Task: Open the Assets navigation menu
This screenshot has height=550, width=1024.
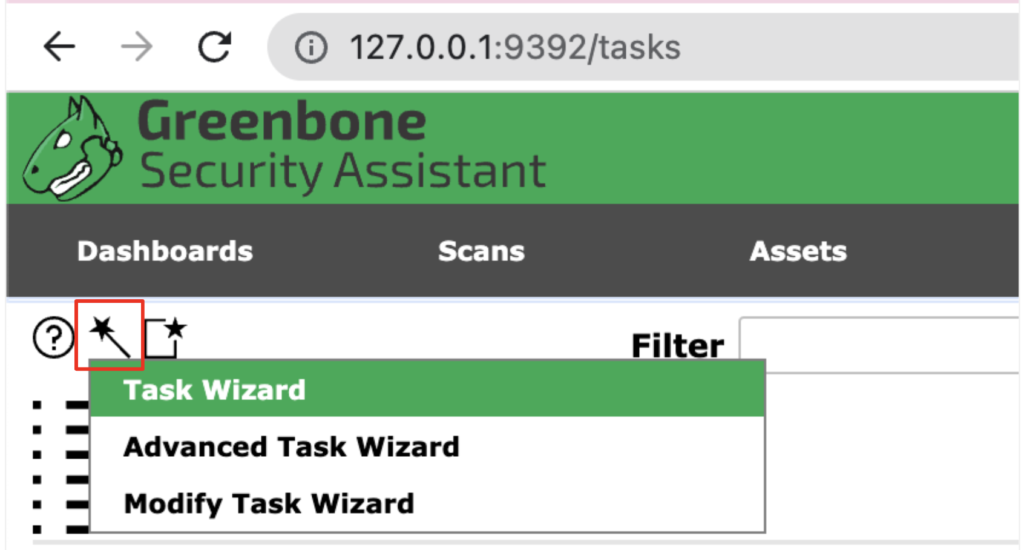Action: pos(798,251)
